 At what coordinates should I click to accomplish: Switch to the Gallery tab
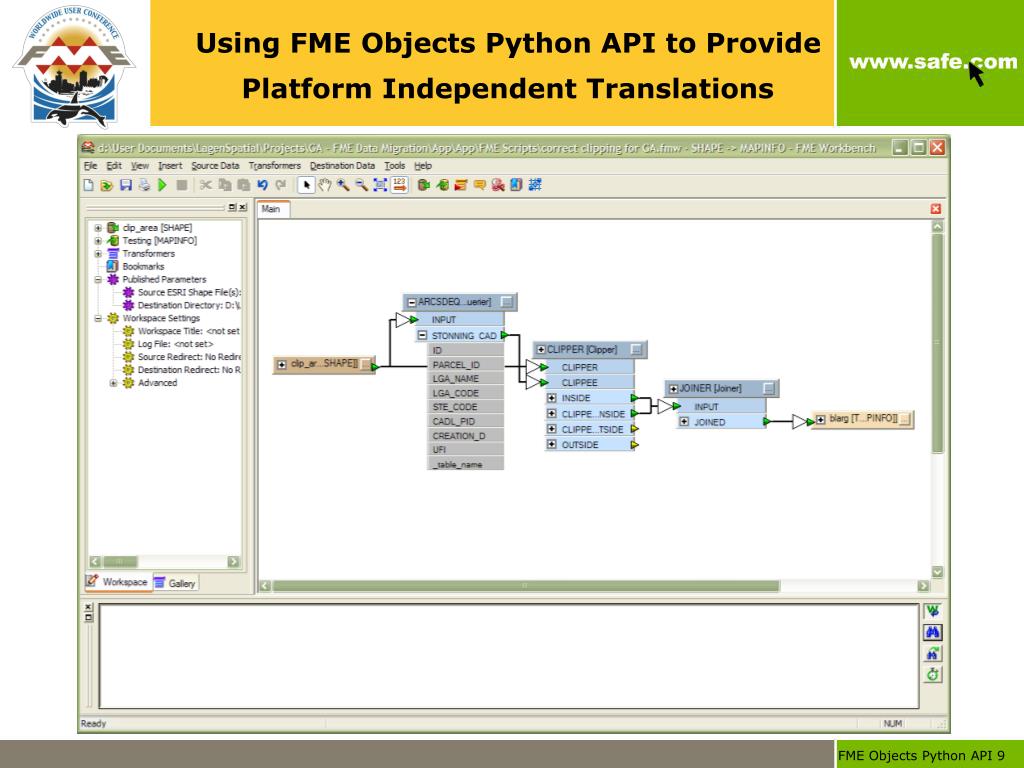tap(175, 583)
